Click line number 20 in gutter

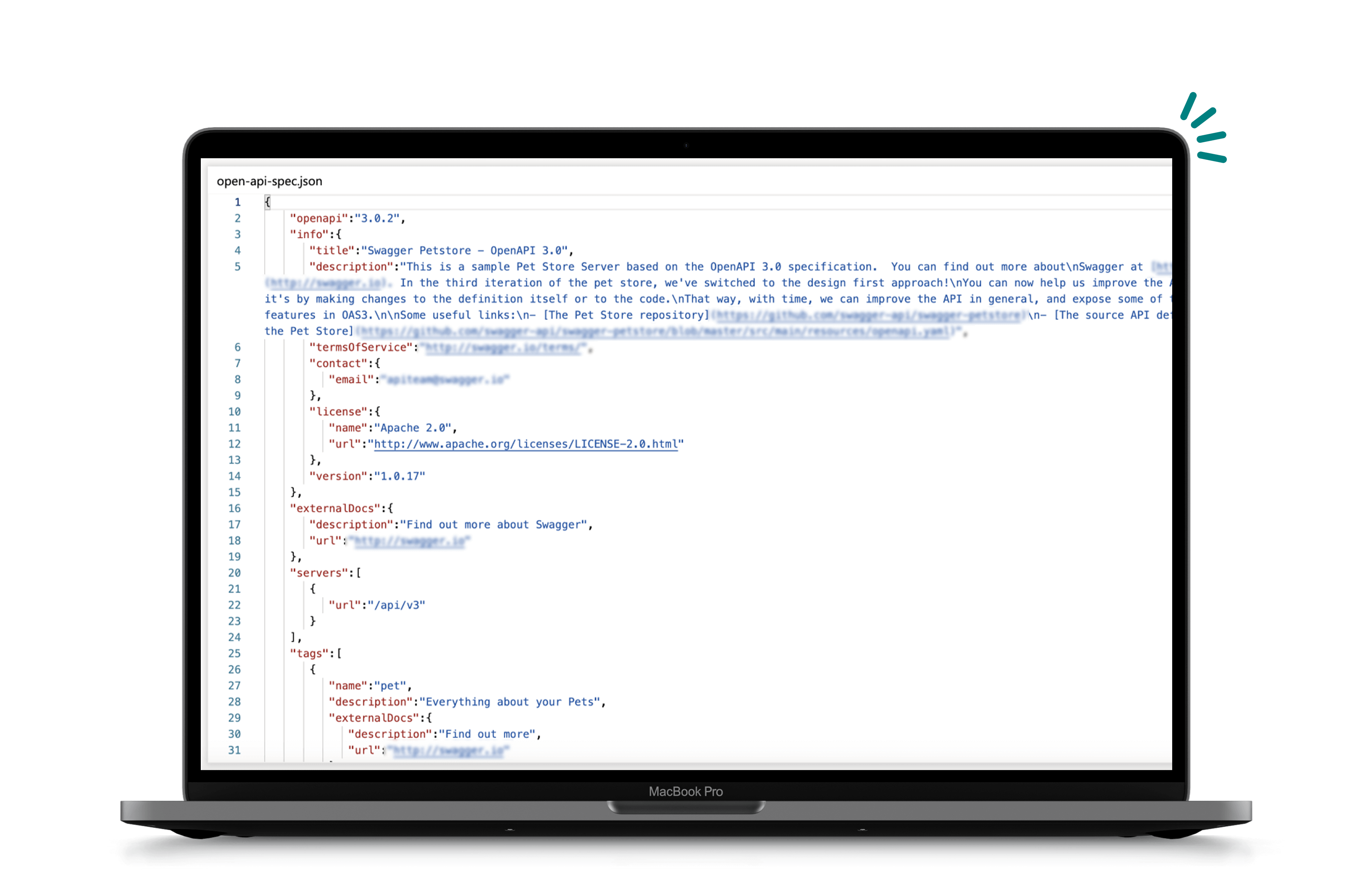[x=234, y=573]
